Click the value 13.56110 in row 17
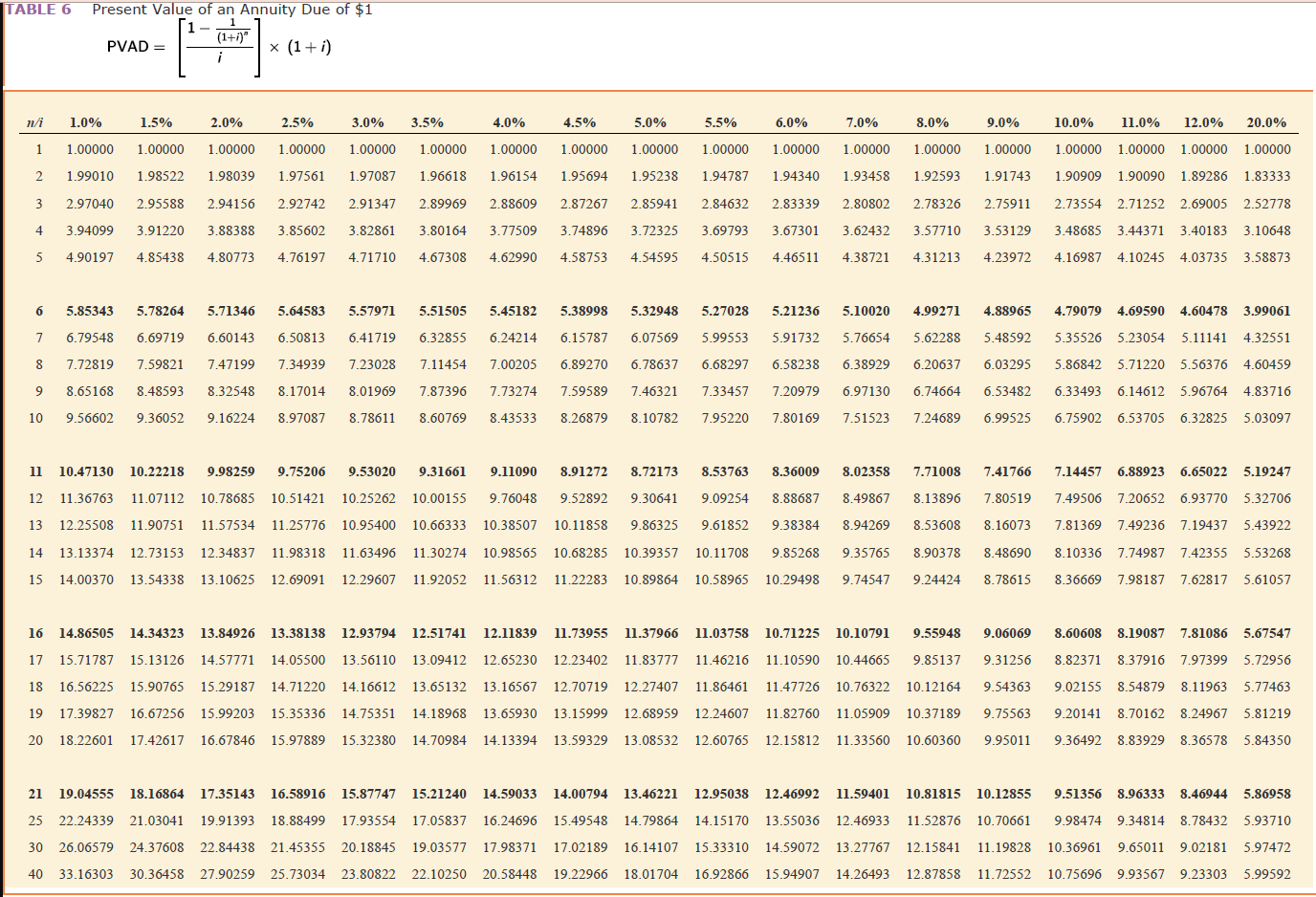 pos(369,660)
